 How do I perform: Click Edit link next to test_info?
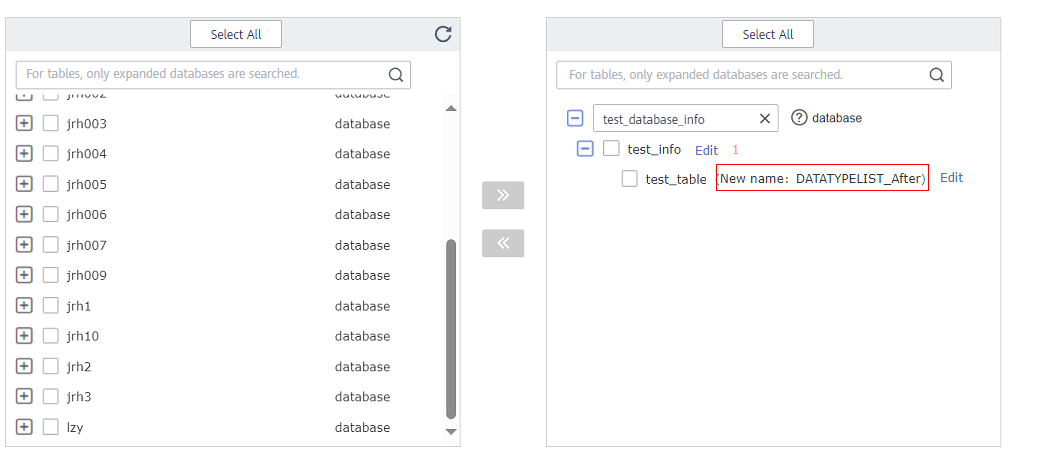(x=706, y=150)
